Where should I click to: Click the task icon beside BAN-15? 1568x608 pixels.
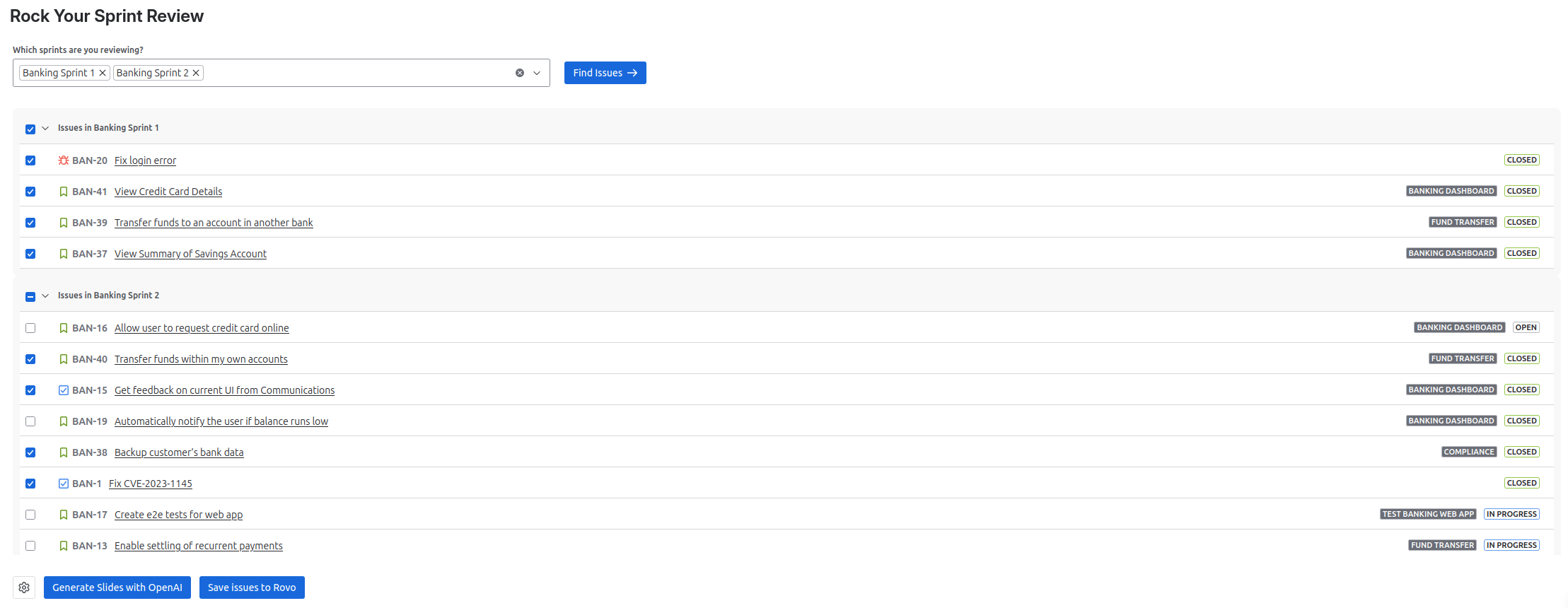tap(64, 390)
